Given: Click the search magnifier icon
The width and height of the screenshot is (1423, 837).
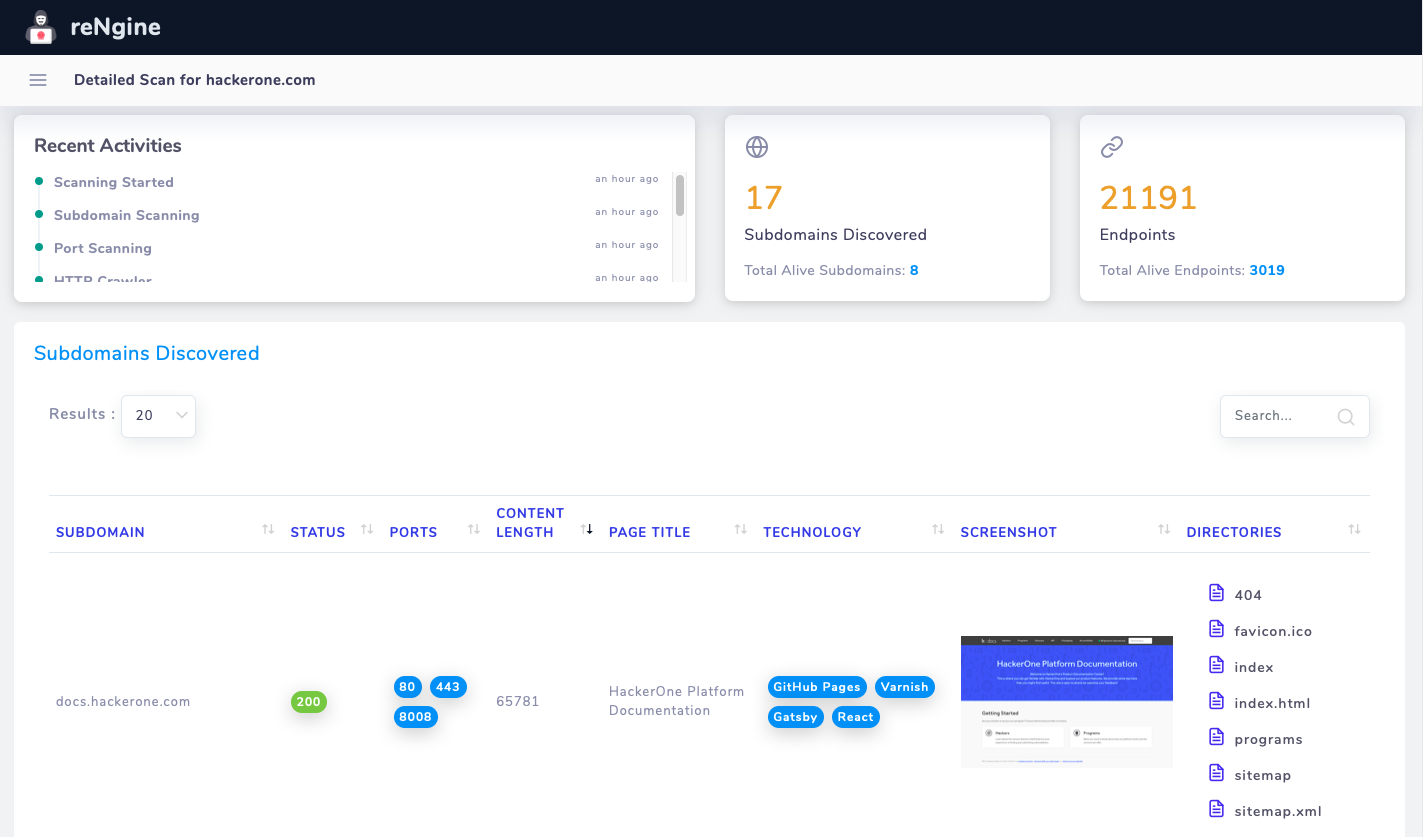Looking at the screenshot, I should point(1346,417).
